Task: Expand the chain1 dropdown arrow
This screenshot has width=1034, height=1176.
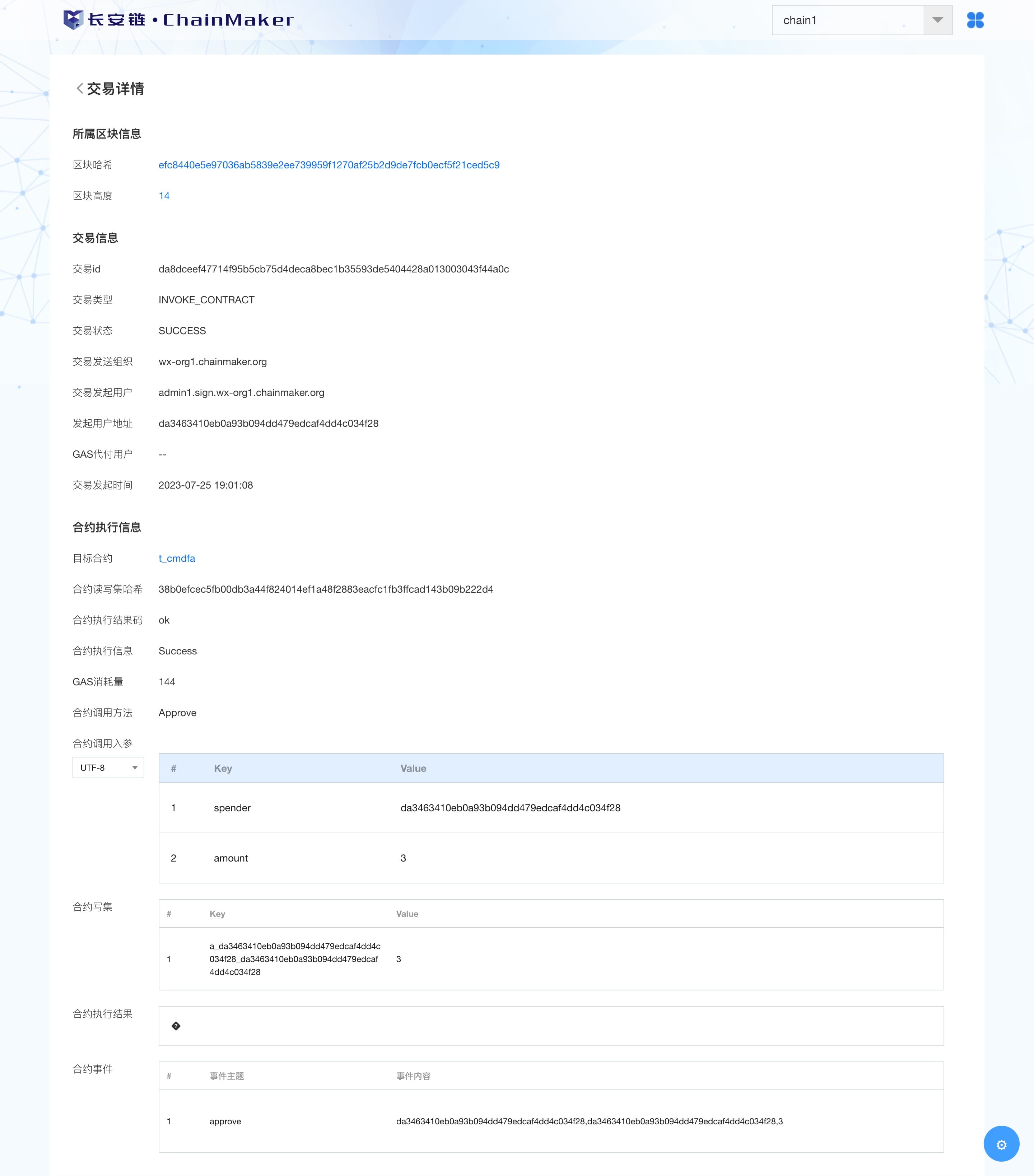Action: point(937,20)
